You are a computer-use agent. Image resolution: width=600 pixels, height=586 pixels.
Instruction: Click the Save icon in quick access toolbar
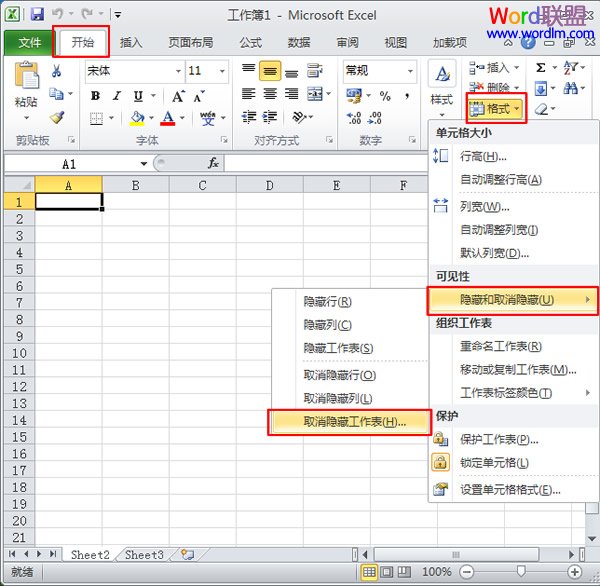click(x=37, y=15)
